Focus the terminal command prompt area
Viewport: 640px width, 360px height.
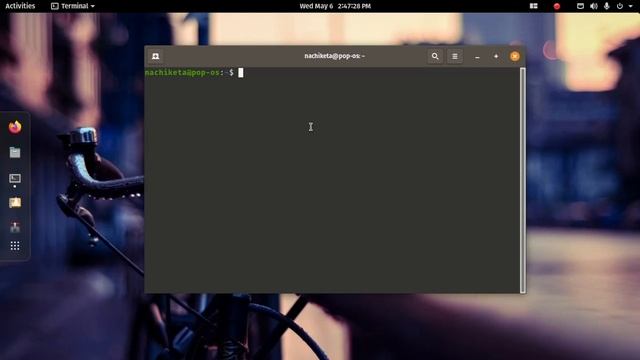point(332,180)
